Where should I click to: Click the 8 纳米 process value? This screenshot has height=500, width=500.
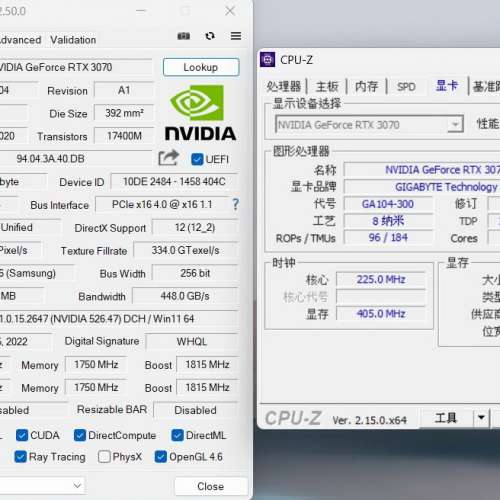(388, 221)
